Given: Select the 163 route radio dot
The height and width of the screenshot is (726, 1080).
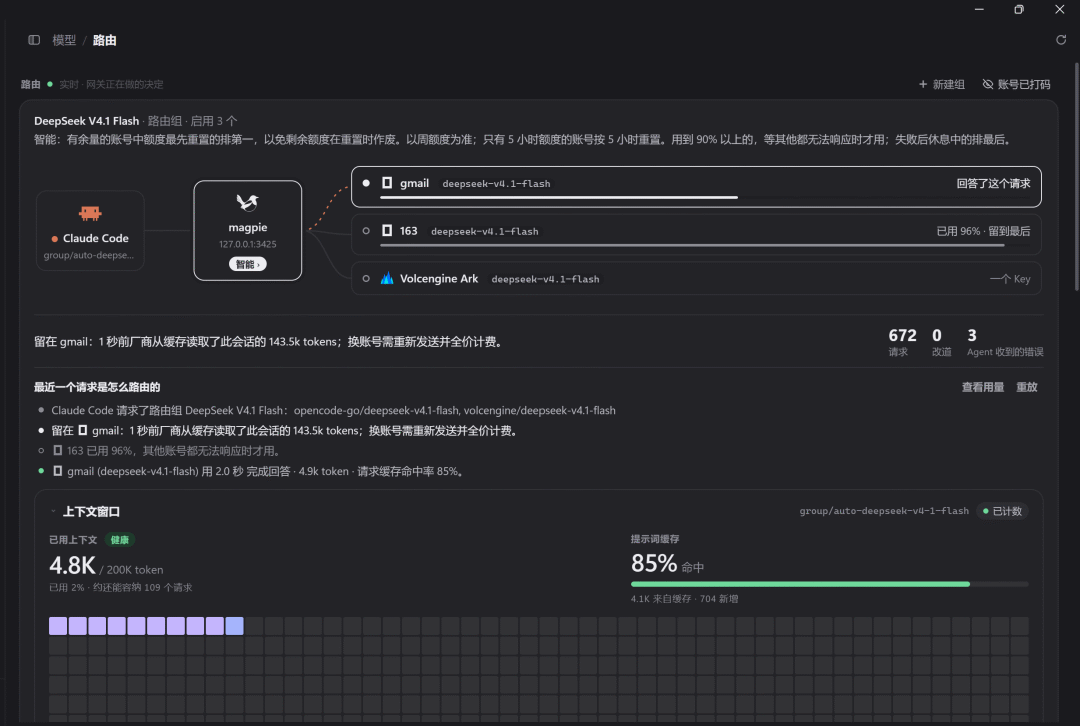Looking at the screenshot, I should click(366, 231).
